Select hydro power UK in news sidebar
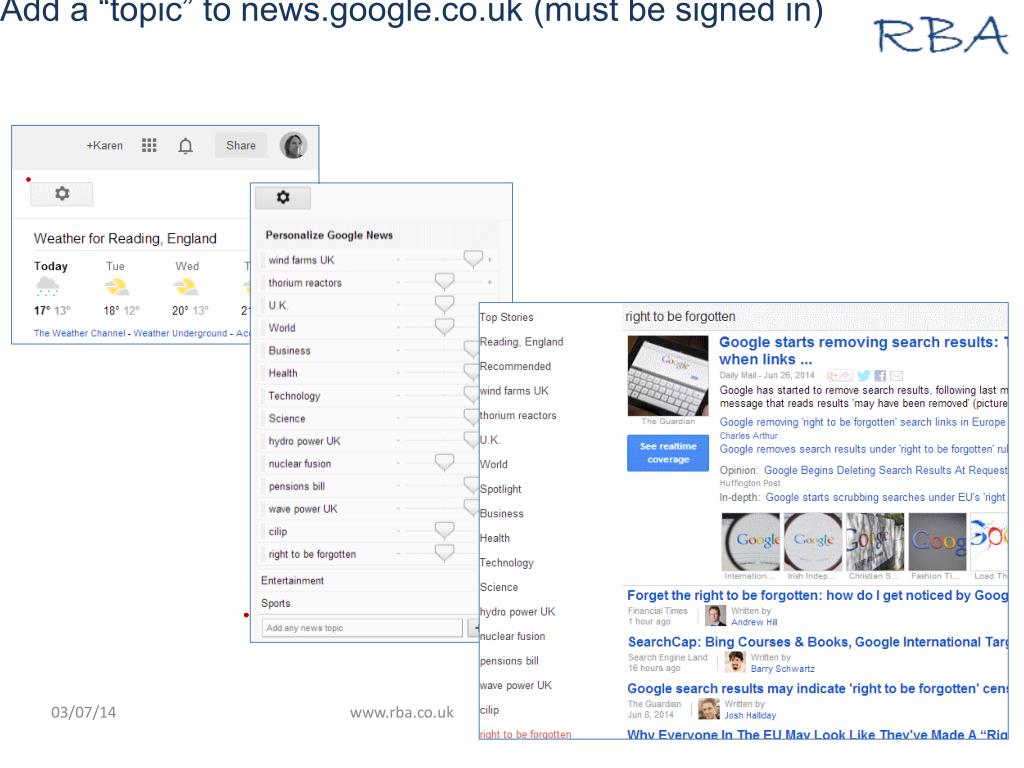Image resolution: width=1024 pixels, height=768 pixels. 517,612
